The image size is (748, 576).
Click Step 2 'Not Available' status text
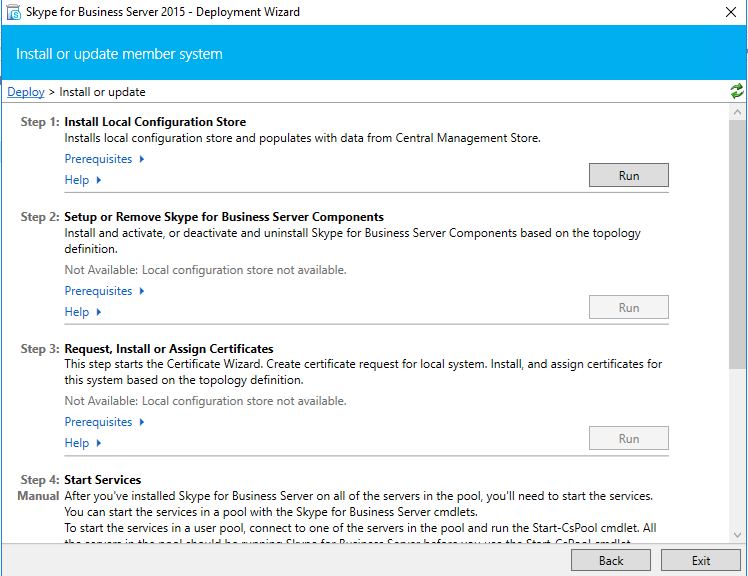206,270
